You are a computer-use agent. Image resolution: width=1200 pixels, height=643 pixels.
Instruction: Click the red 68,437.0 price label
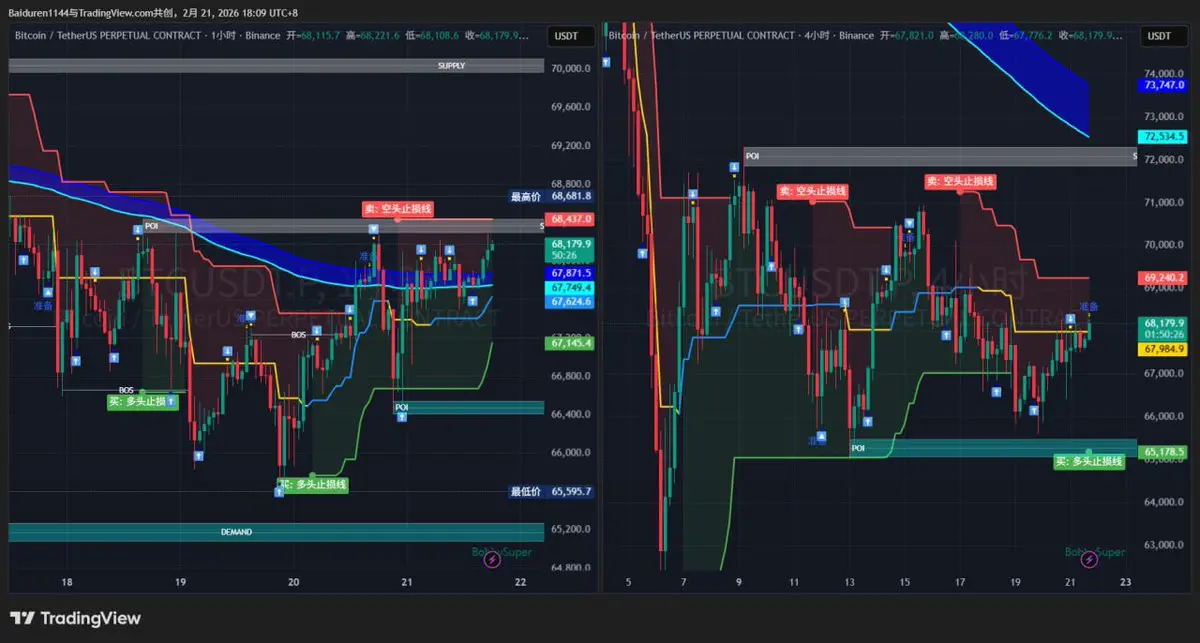[570, 218]
